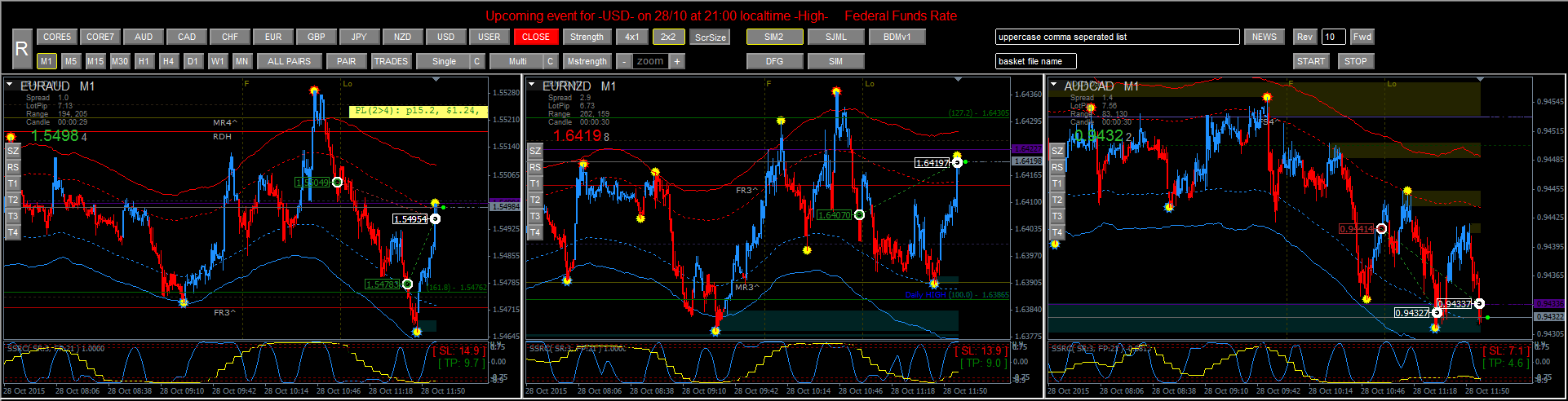Select the BDMv1 template
The height and width of the screenshot is (401, 1568).
pos(897,37)
